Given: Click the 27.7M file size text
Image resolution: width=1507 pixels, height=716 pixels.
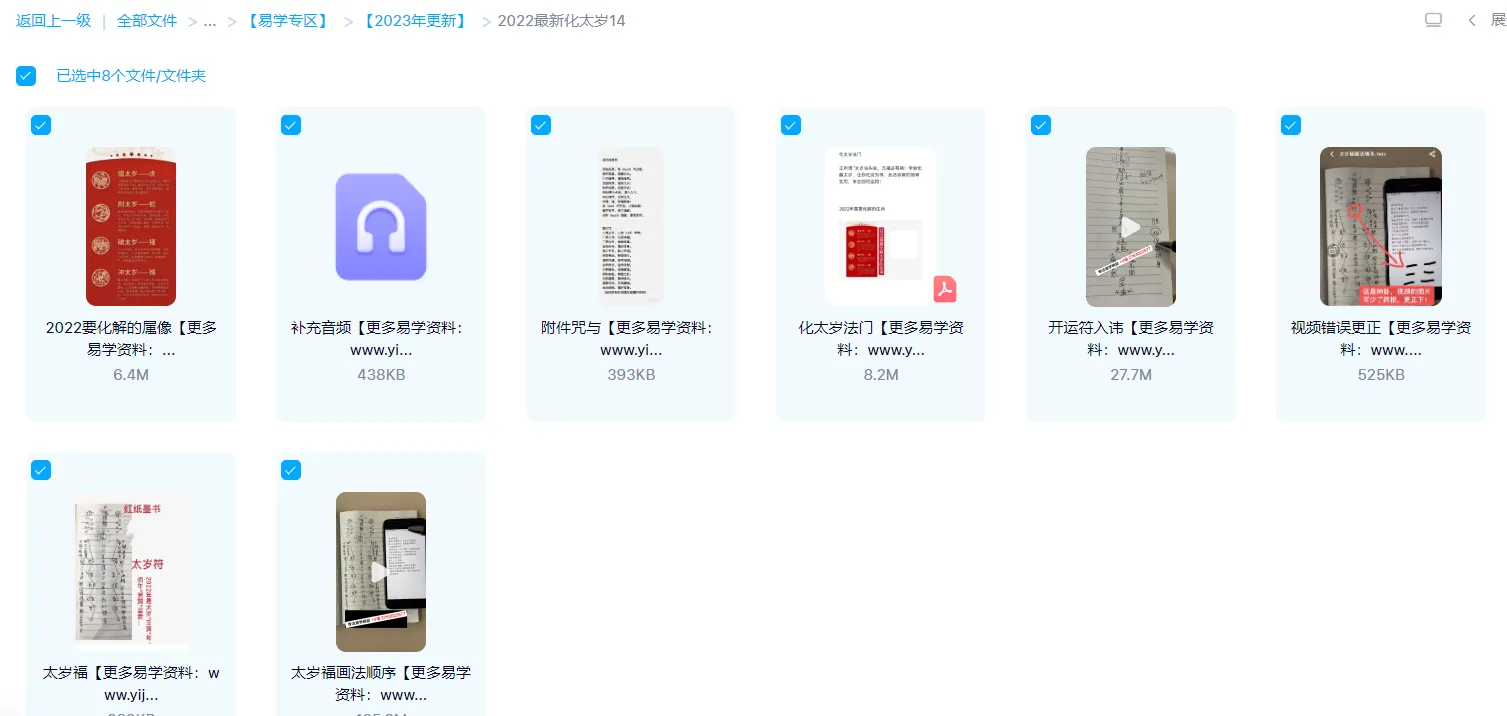Looking at the screenshot, I should [x=1131, y=375].
